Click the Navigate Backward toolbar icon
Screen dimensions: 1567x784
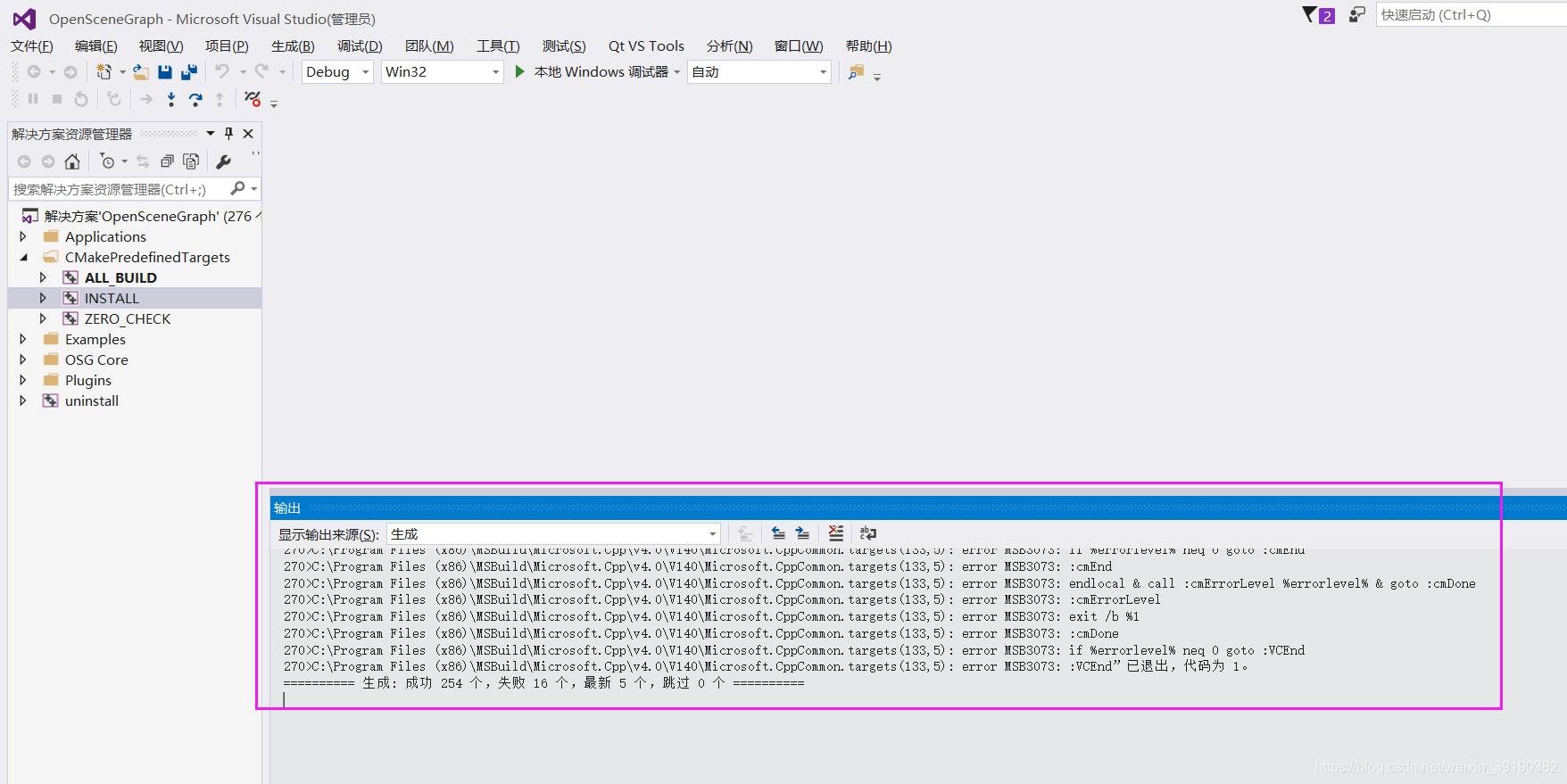tap(34, 72)
